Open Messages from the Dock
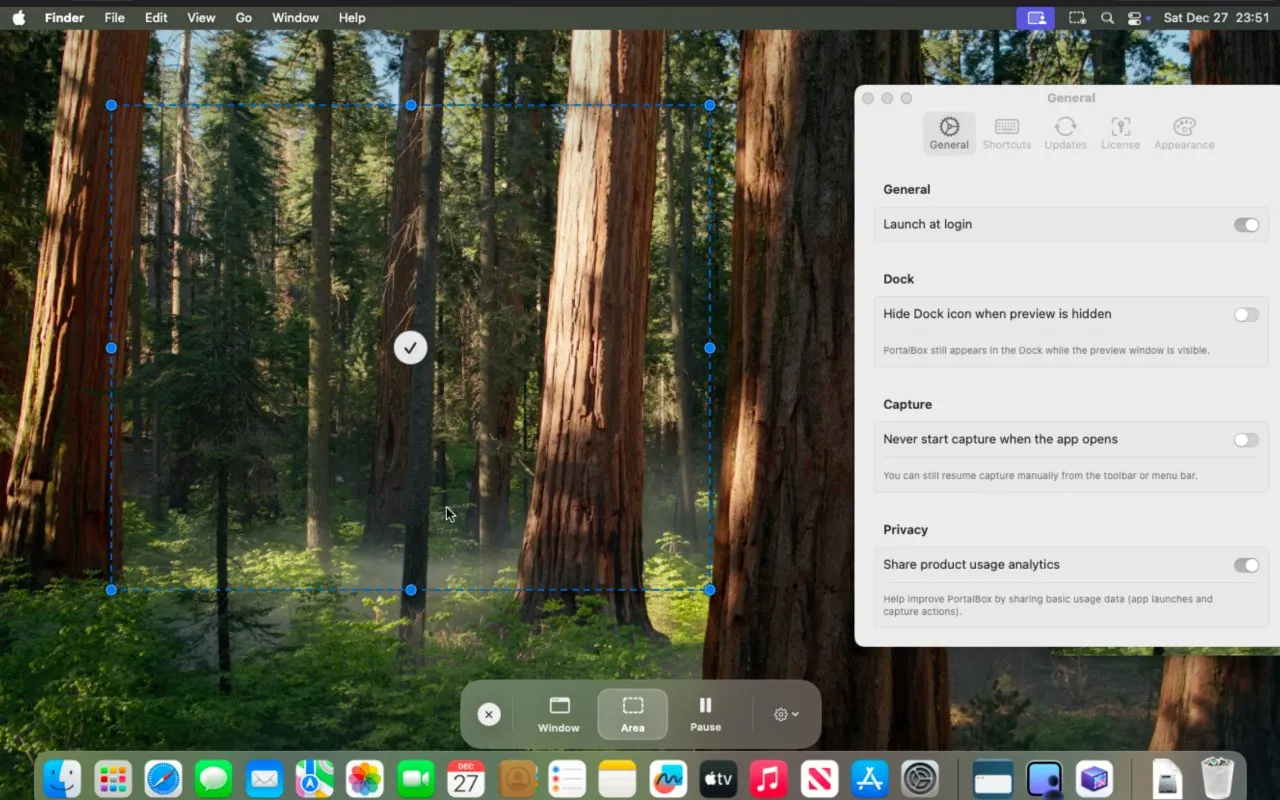Image resolution: width=1280 pixels, height=800 pixels. (x=214, y=778)
